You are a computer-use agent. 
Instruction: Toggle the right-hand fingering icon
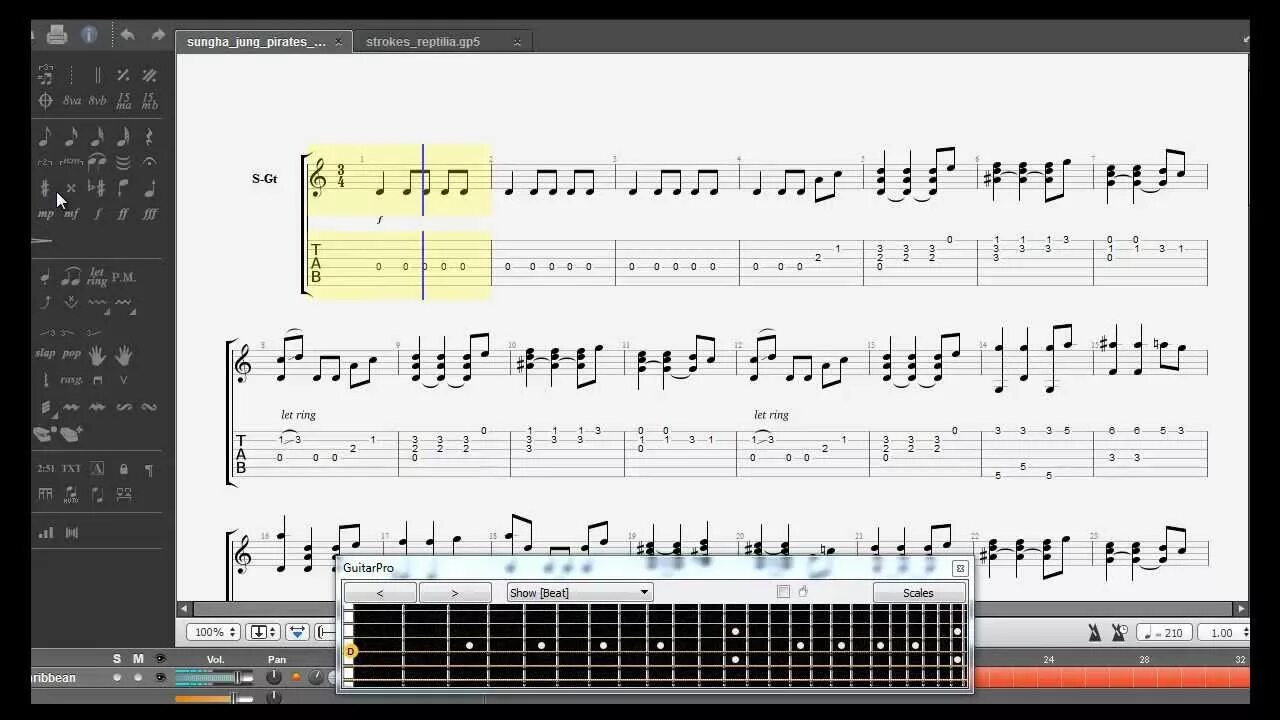coord(123,354)
